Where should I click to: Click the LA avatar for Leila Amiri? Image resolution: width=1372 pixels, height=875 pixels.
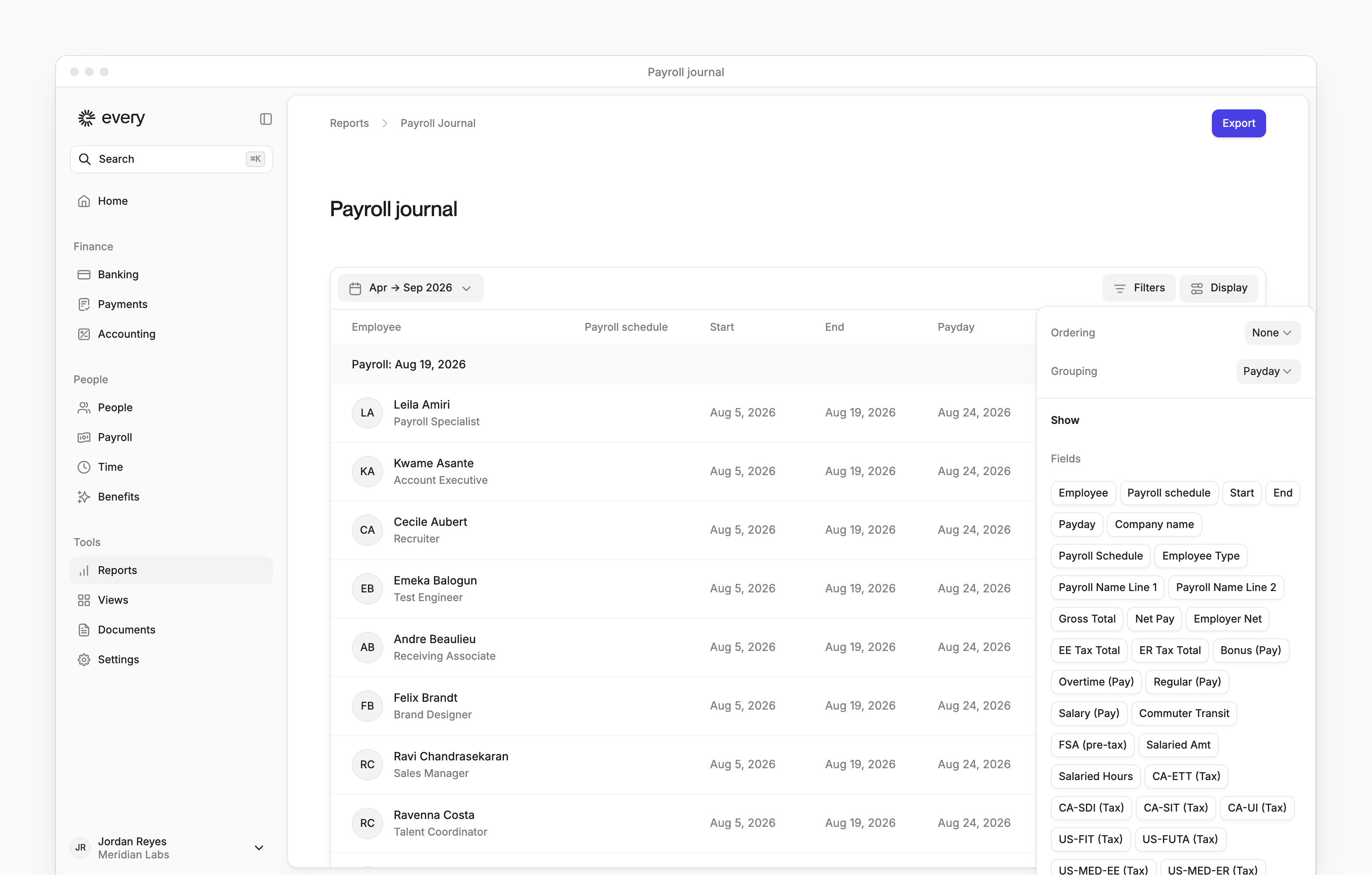click(x=367, y=413)
